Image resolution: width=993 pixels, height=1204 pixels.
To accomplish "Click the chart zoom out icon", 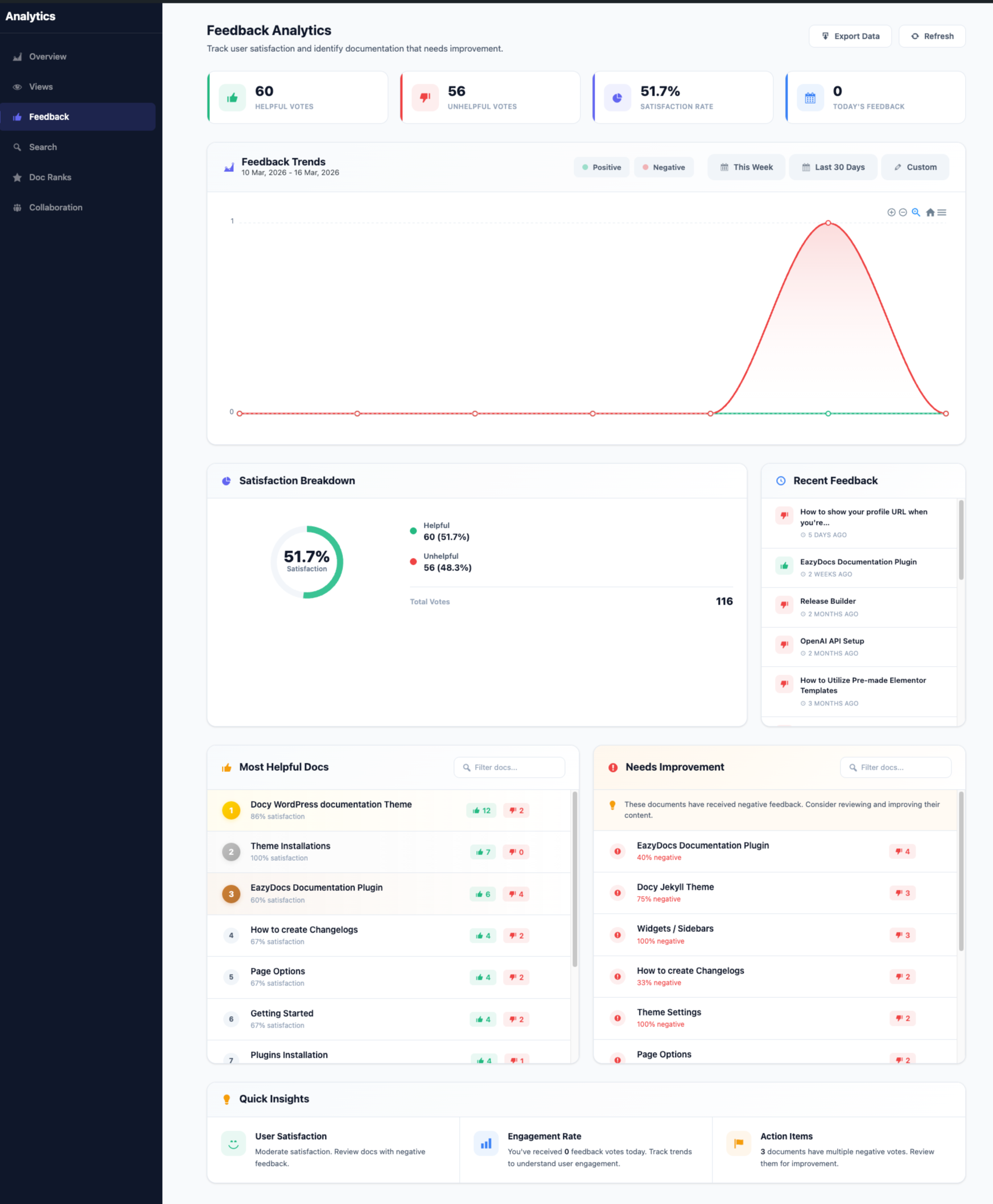I will [x=903, y=212].
